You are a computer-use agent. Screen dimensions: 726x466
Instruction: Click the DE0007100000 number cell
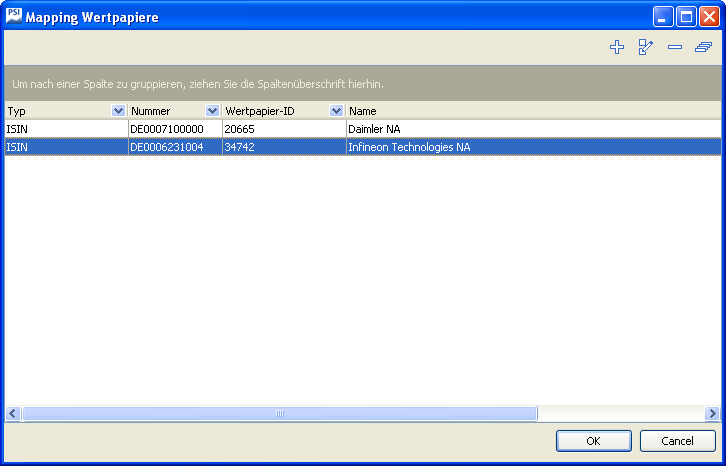point(167,129)
